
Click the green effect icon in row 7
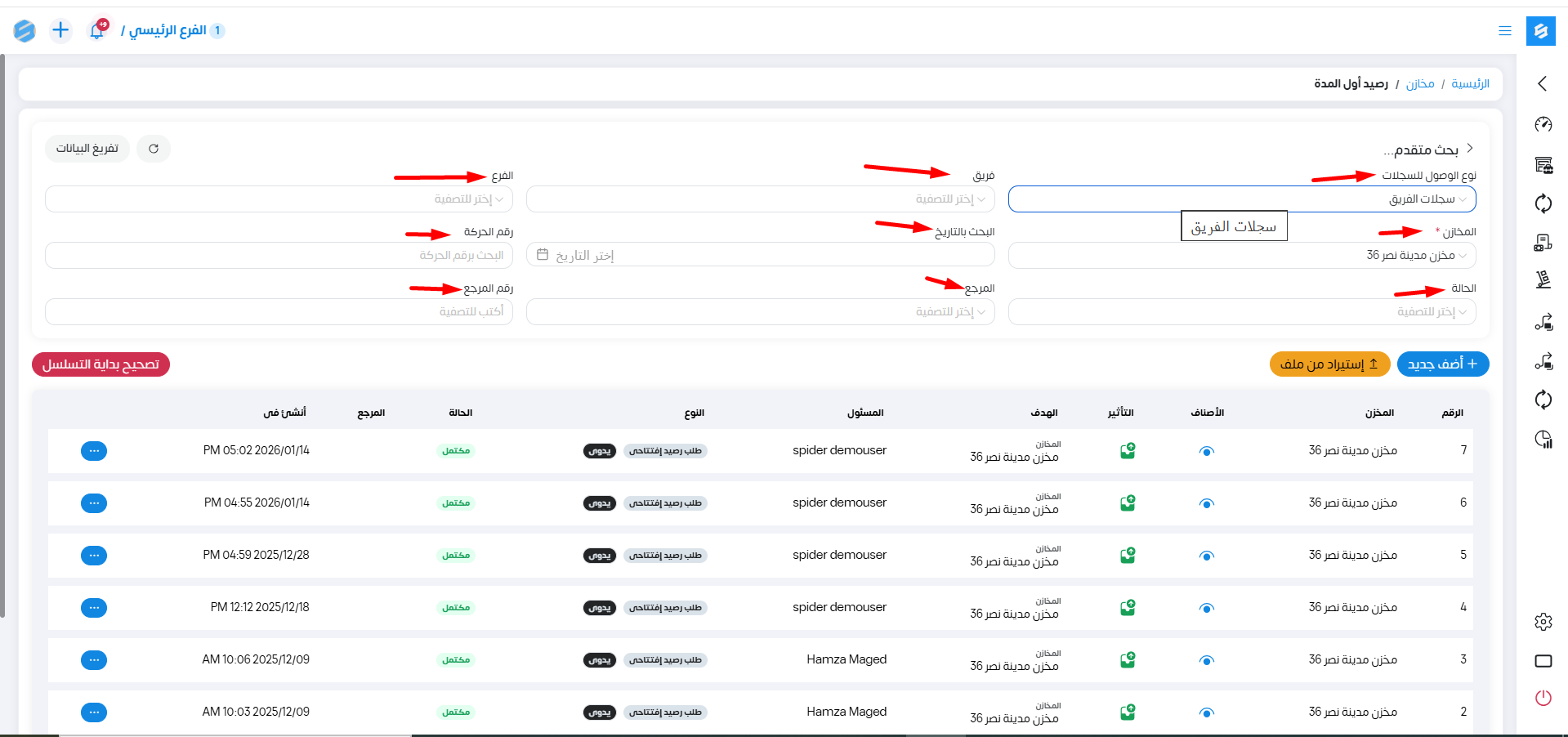pos(1128,451)
